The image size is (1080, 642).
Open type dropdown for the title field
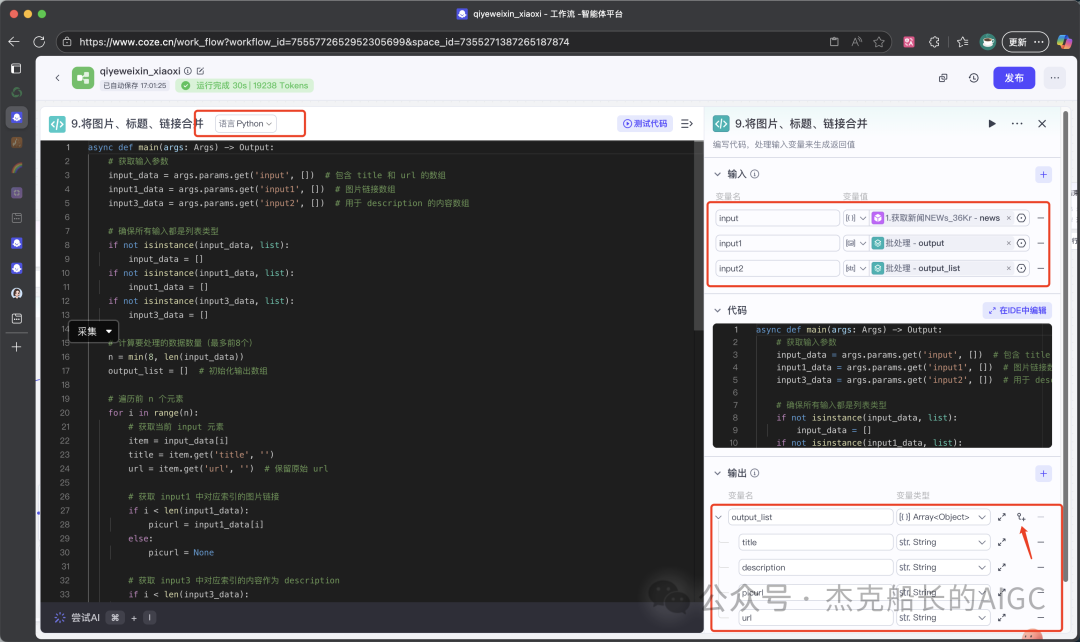(x=943, y=543)
